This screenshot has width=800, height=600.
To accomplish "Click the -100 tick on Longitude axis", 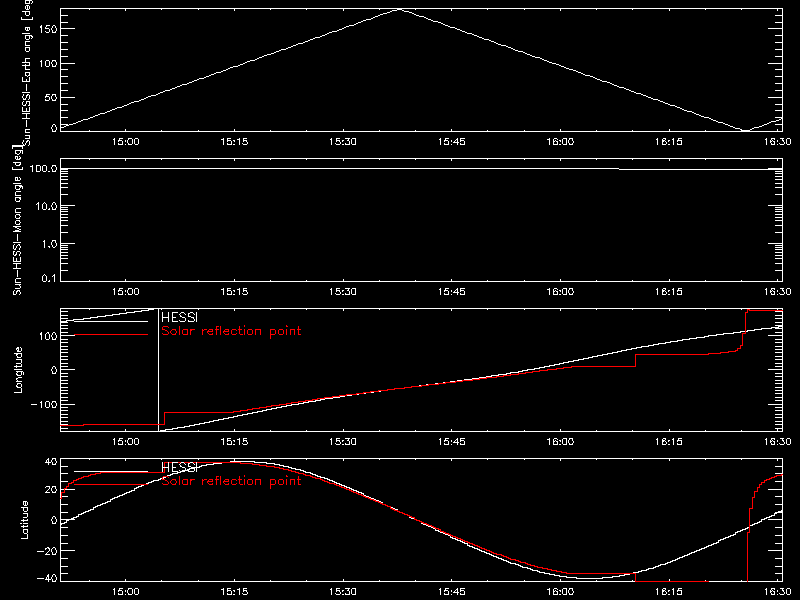I will (44, 404).
